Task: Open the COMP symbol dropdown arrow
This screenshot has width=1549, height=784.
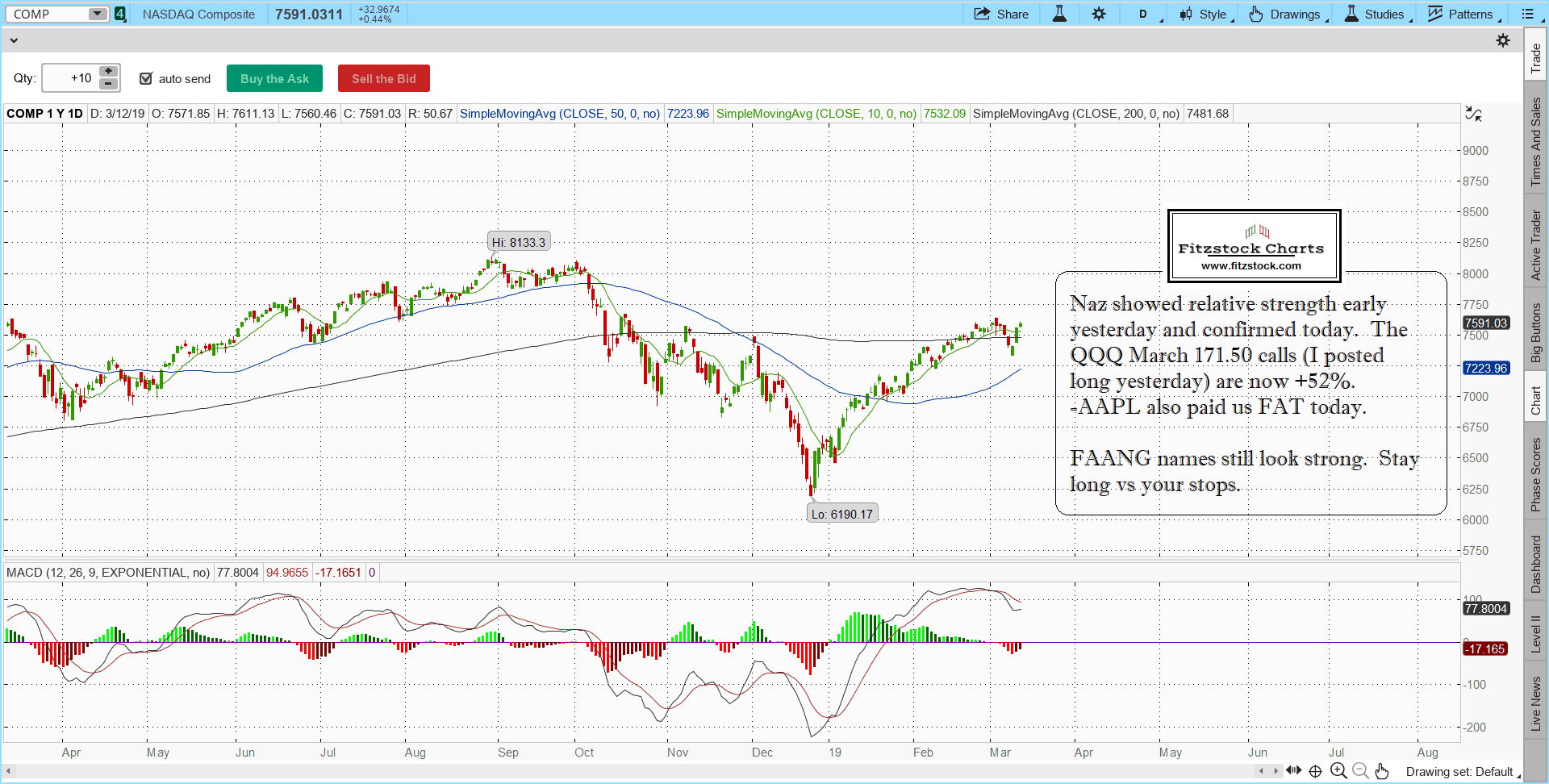Action: [97, 14]
